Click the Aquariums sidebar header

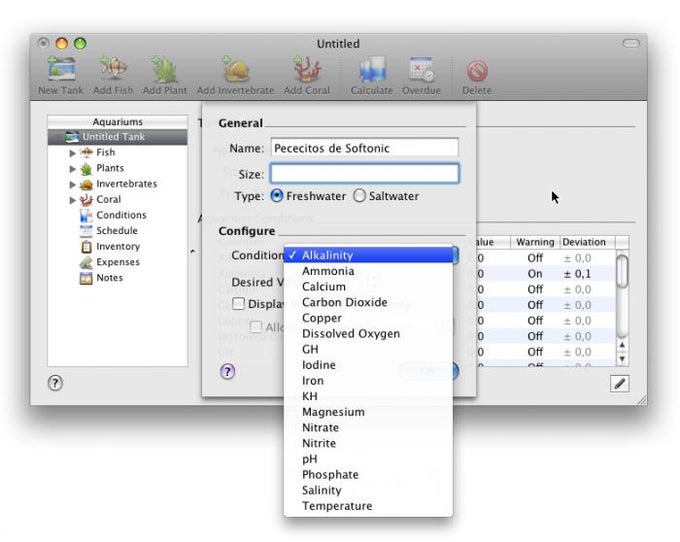[118, 122]
